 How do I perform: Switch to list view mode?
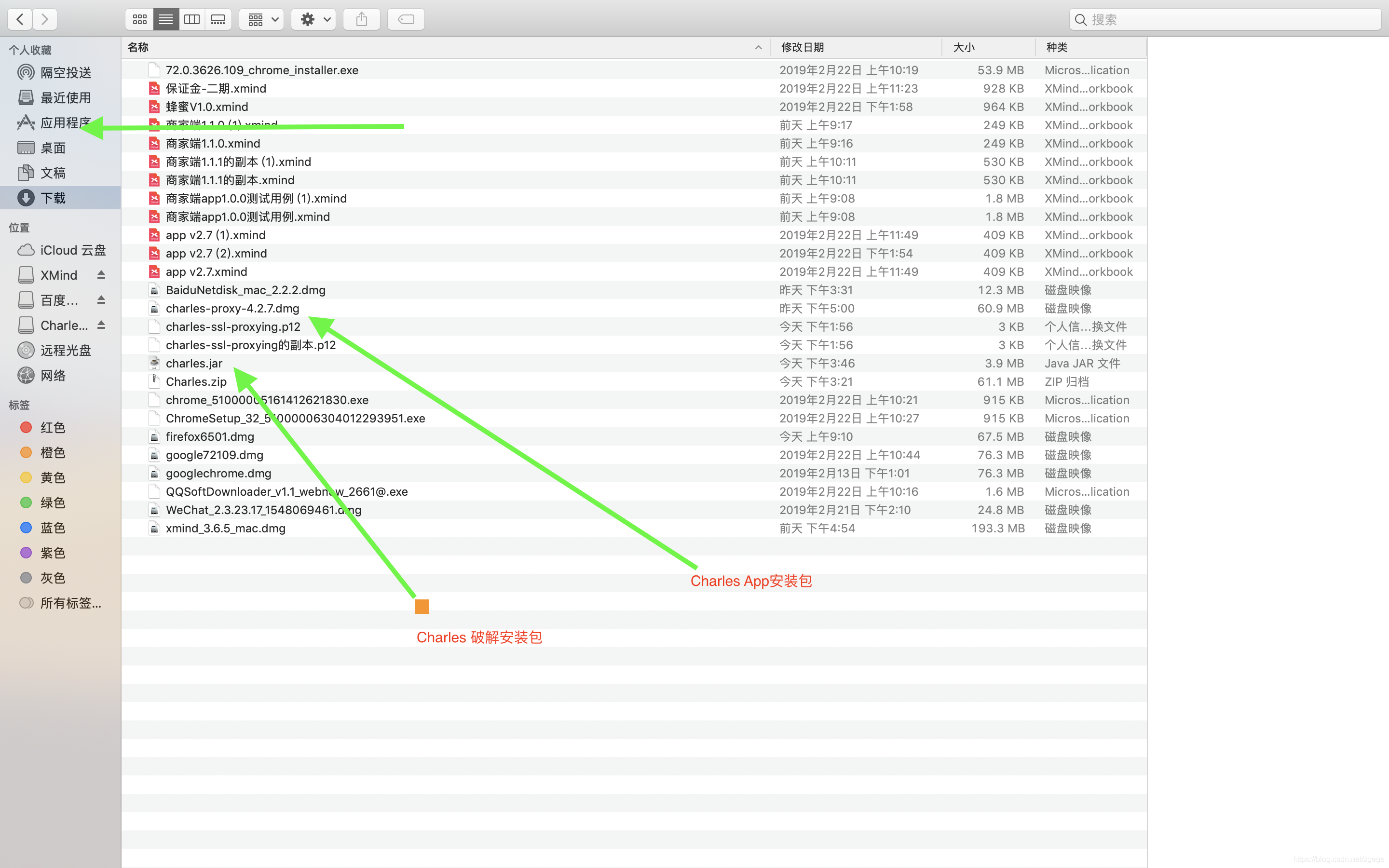pyautogui.click(x=166, y=19)
